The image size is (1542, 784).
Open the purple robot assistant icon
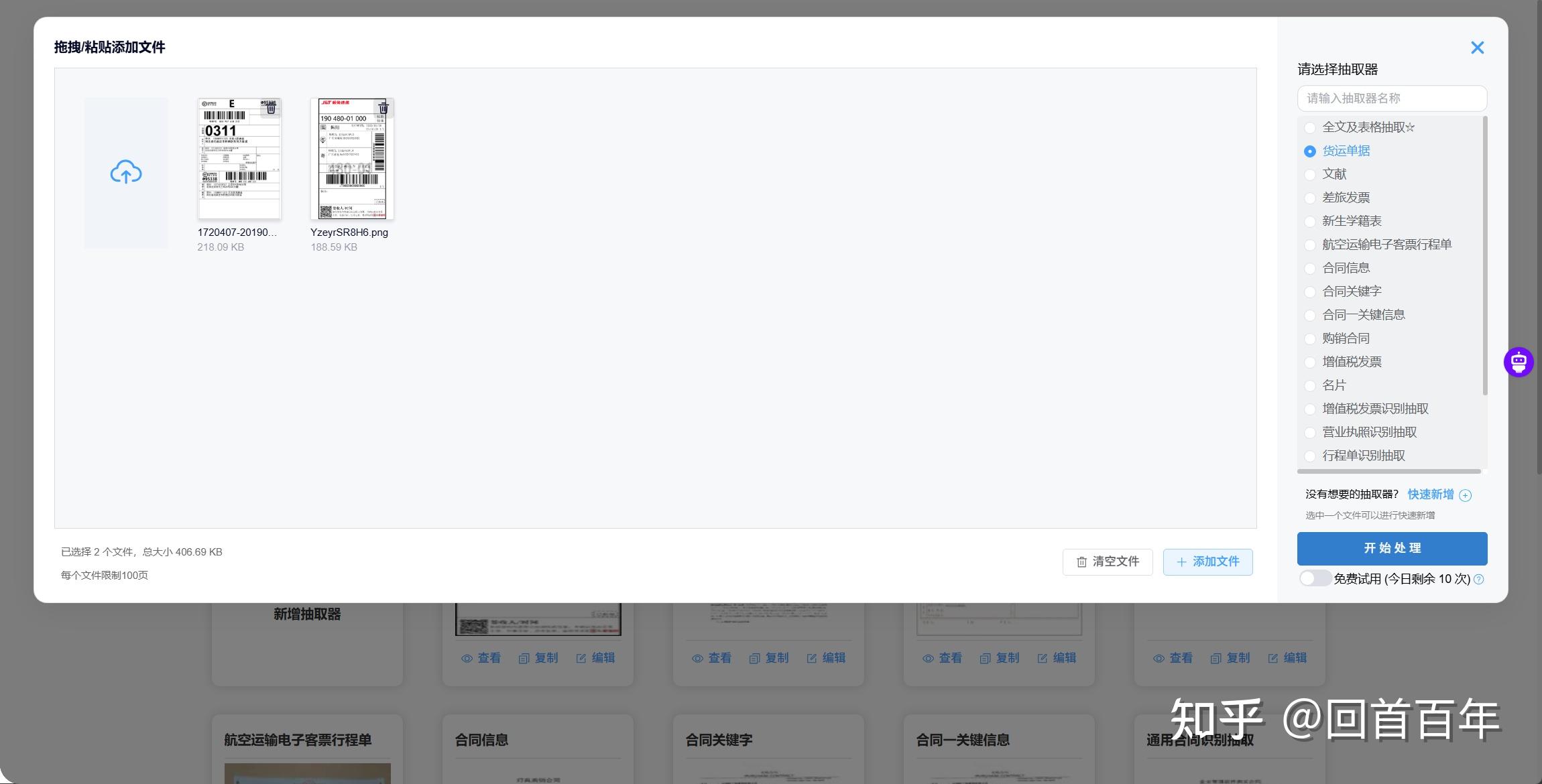point(1519,362)
